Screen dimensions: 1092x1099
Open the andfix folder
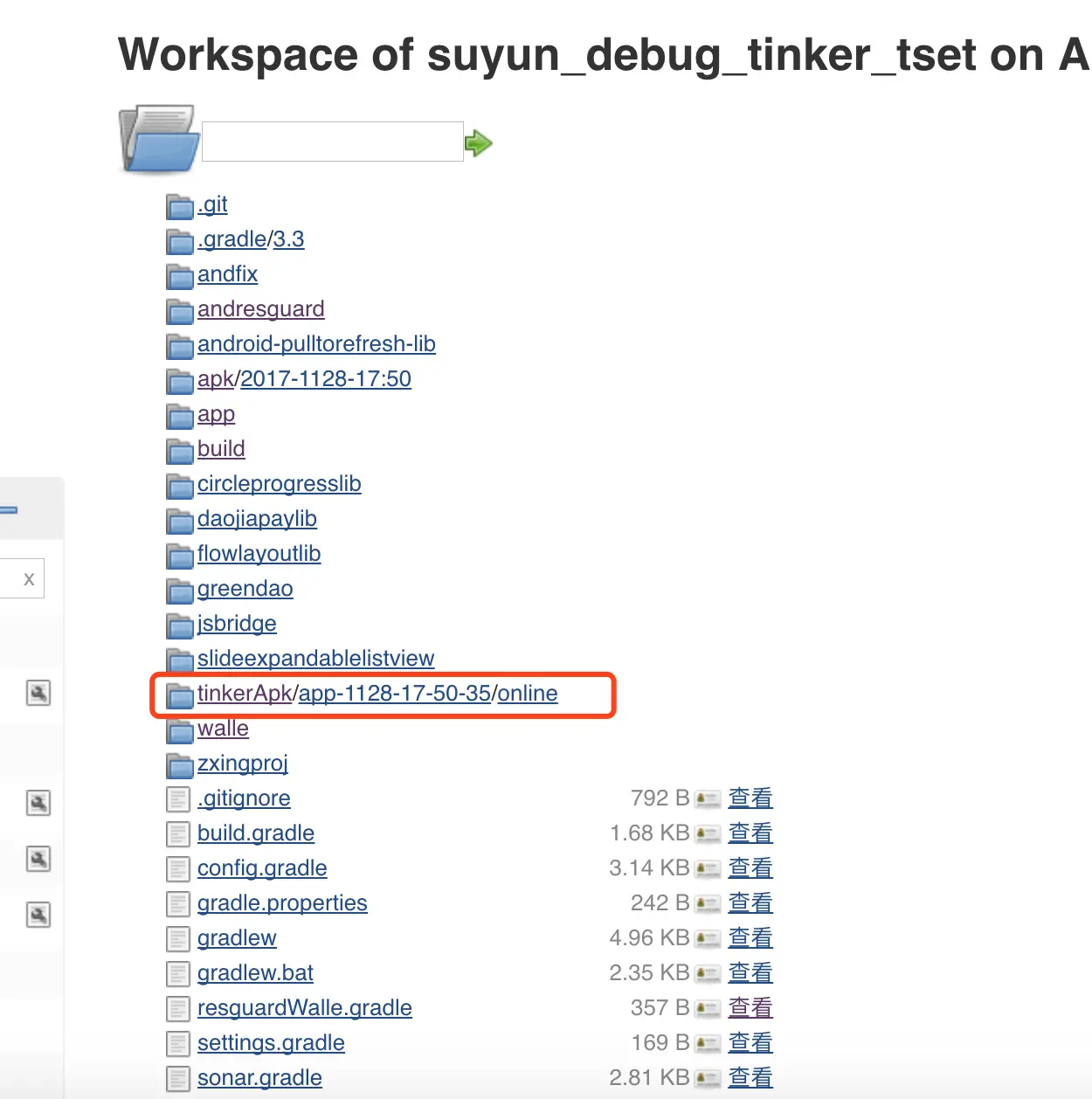227,274
